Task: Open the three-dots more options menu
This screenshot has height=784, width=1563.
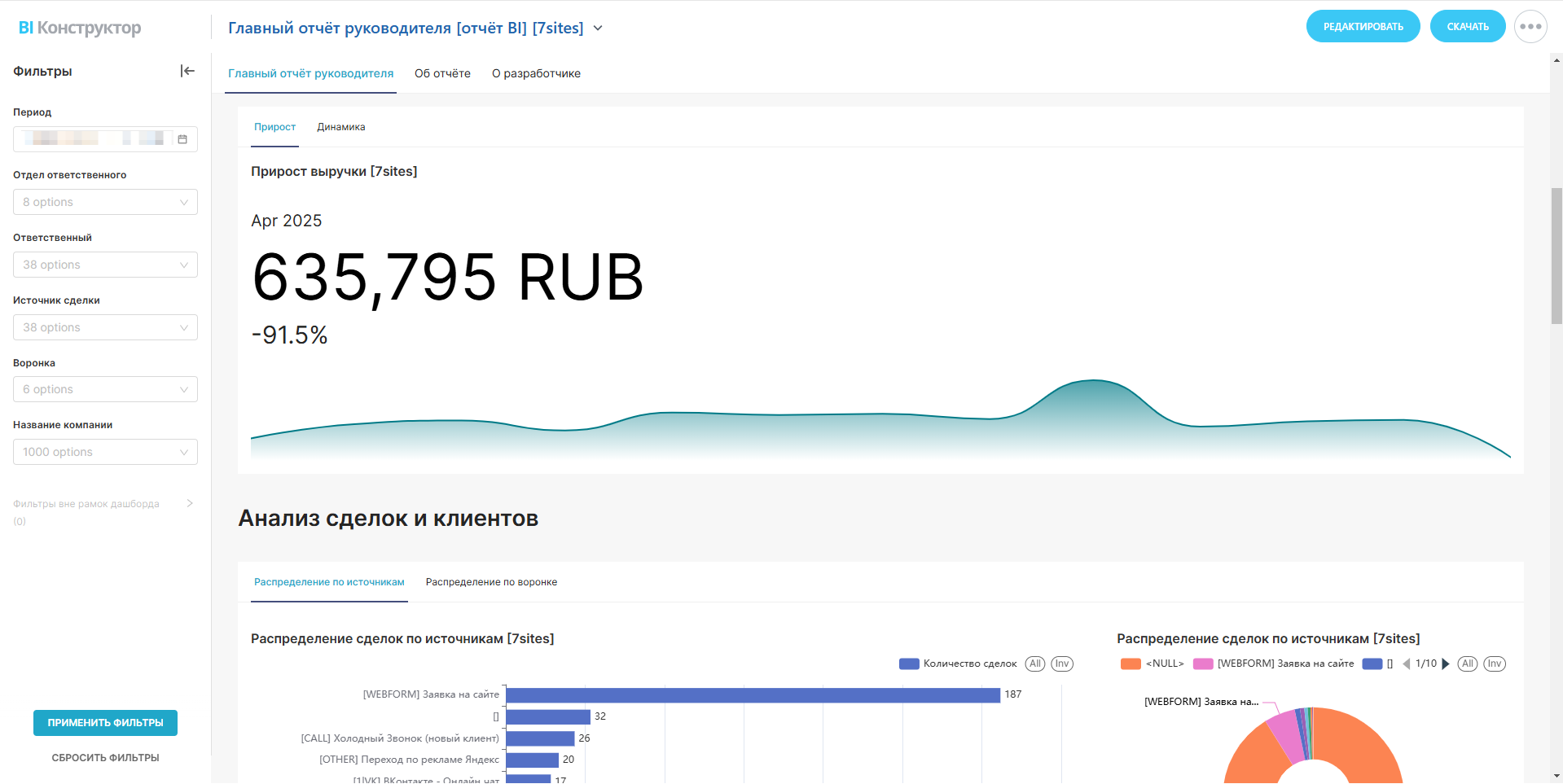Action: (x=1530, y=27)
